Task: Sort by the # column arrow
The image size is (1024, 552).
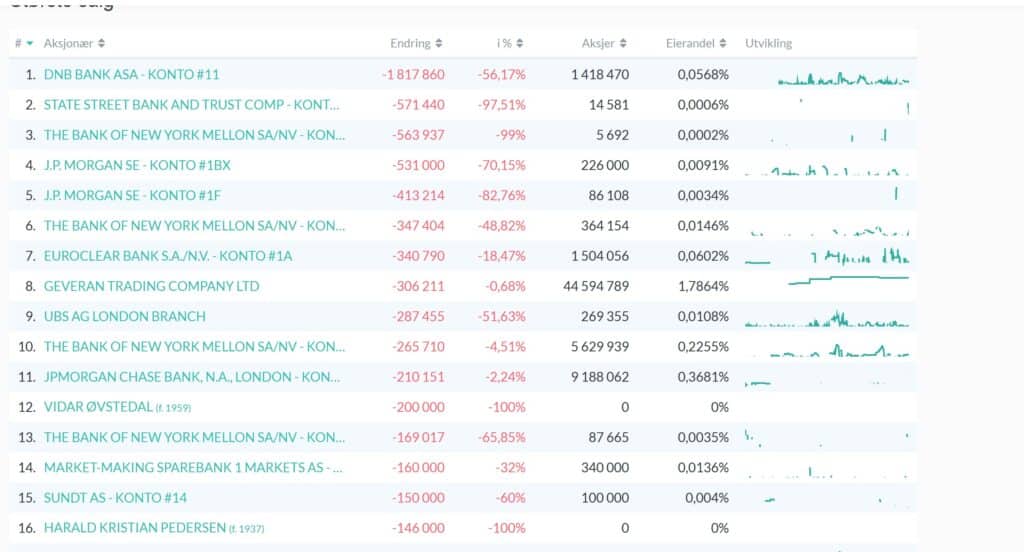Action: 29,44
